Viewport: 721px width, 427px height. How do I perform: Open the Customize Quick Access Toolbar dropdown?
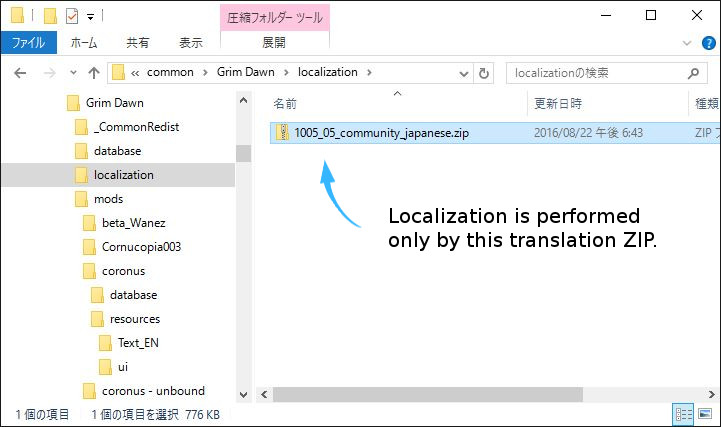coord(90,16)
